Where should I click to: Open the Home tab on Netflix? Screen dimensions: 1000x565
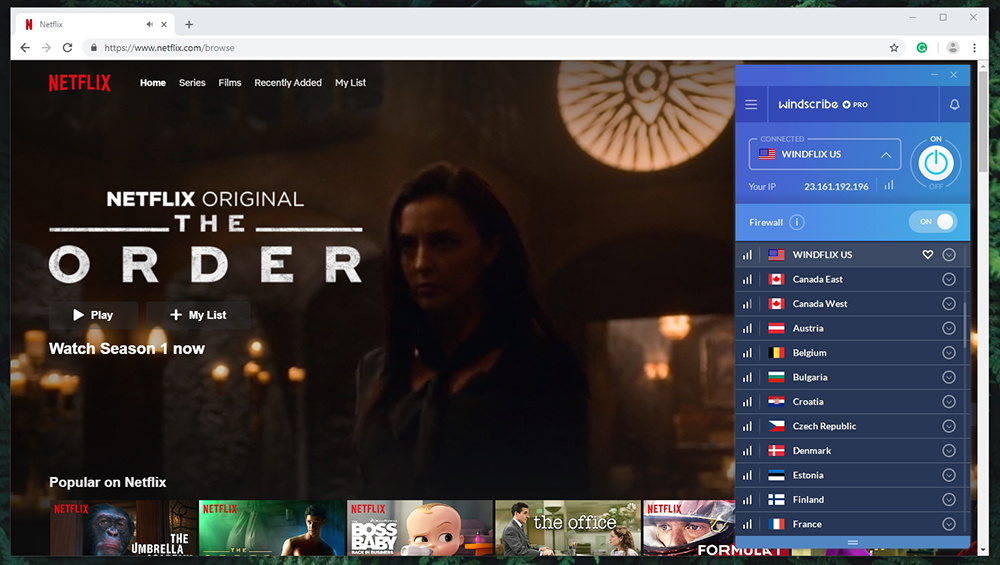point(153,83)
